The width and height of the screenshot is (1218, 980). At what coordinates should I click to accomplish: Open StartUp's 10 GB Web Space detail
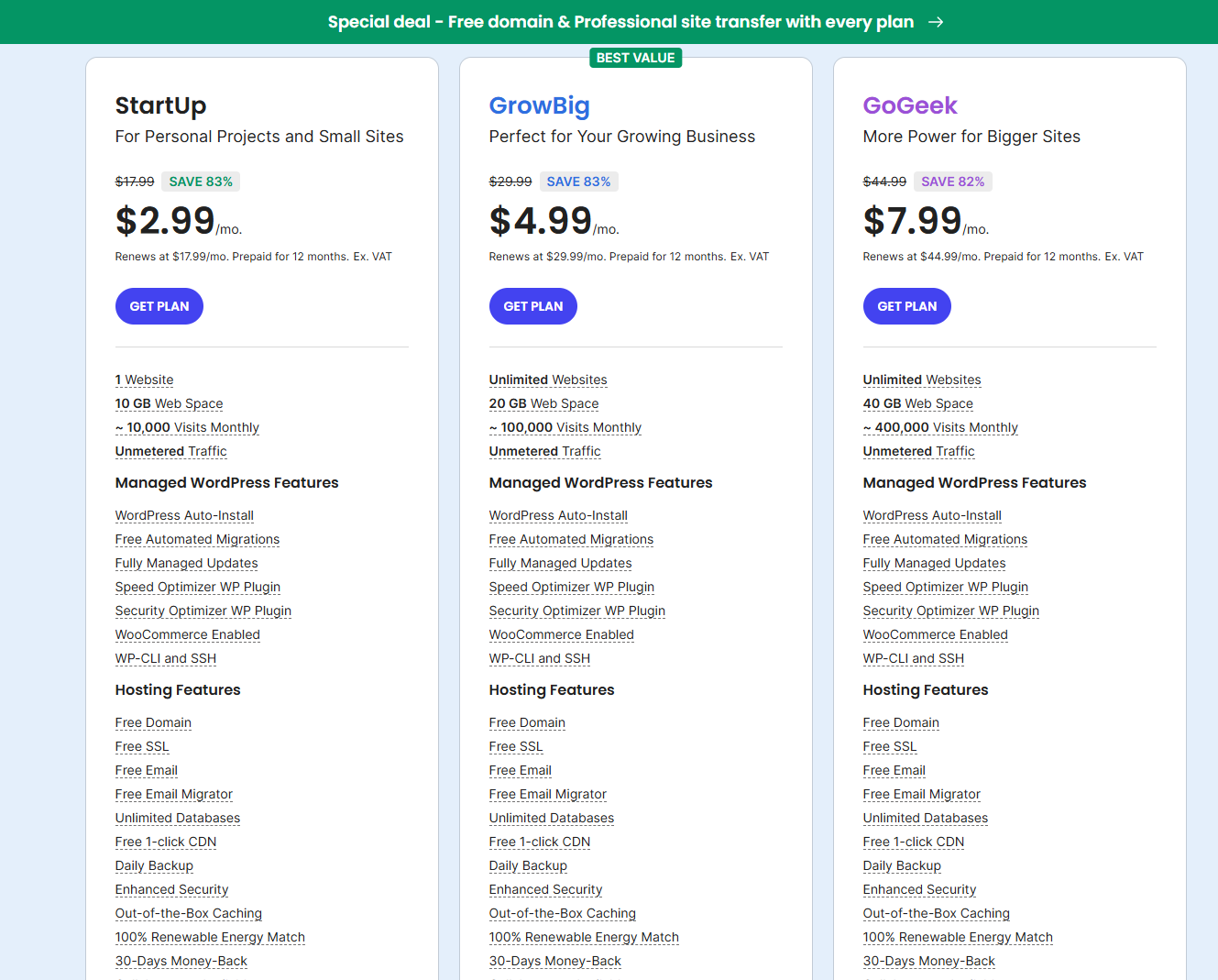pos(169,403)
